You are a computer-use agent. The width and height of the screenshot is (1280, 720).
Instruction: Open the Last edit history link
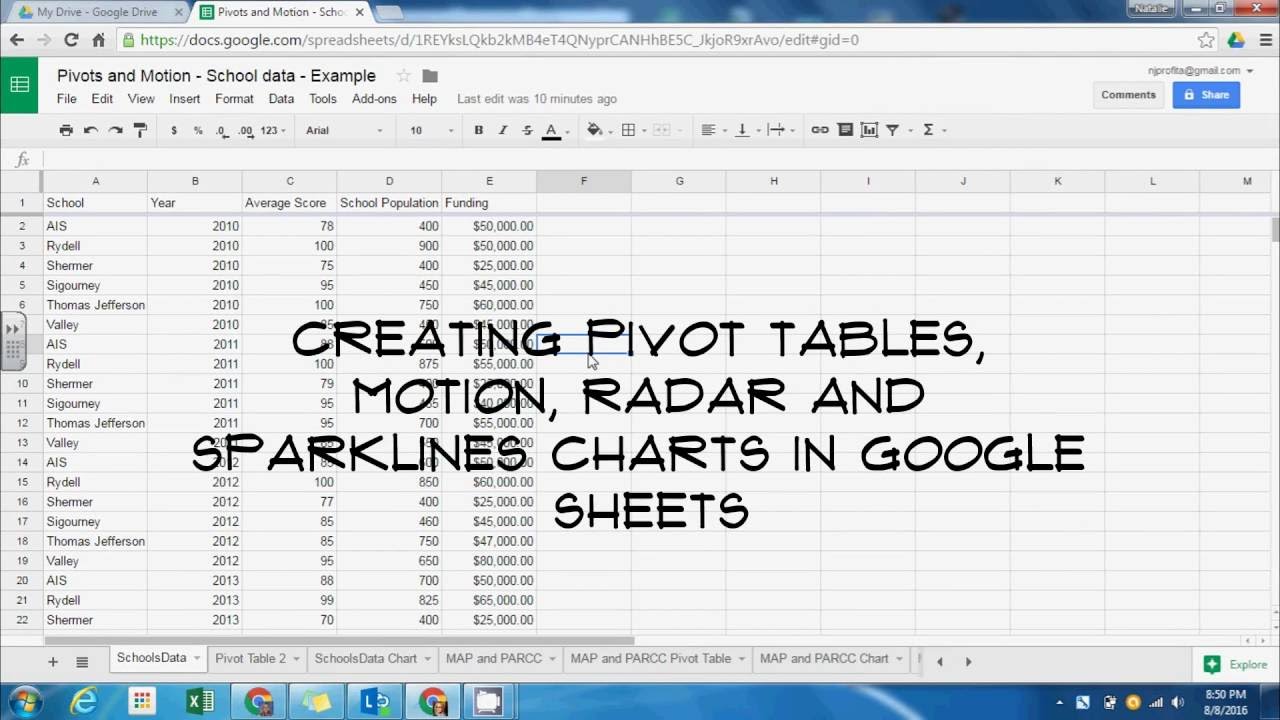coord(537,99)
